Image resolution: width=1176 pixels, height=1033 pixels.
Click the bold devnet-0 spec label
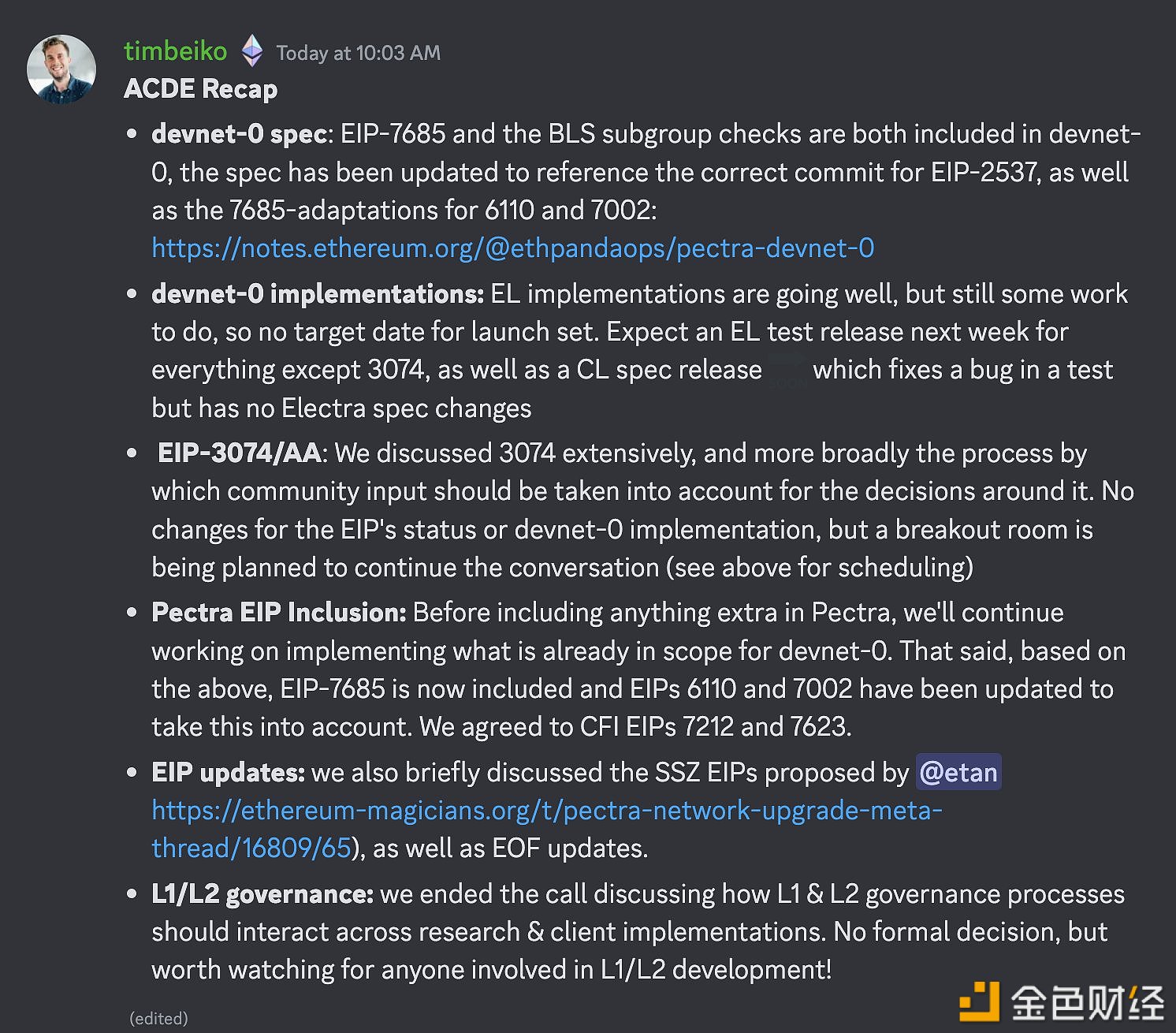tap(239, 134)
